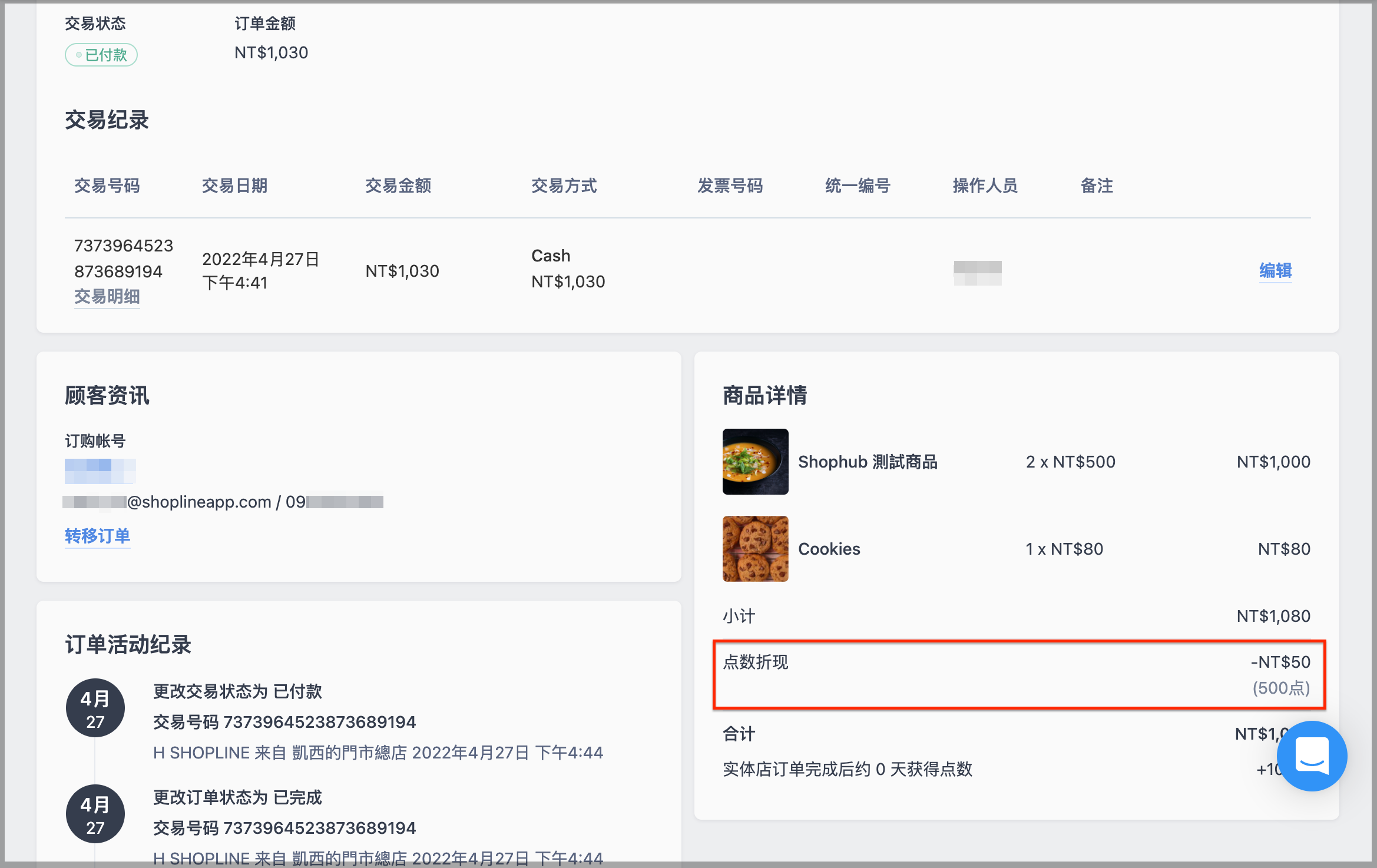Click the 编辑 link in transaction record
Viewport: 1377px width, 868px height.
coord(1276,270)
